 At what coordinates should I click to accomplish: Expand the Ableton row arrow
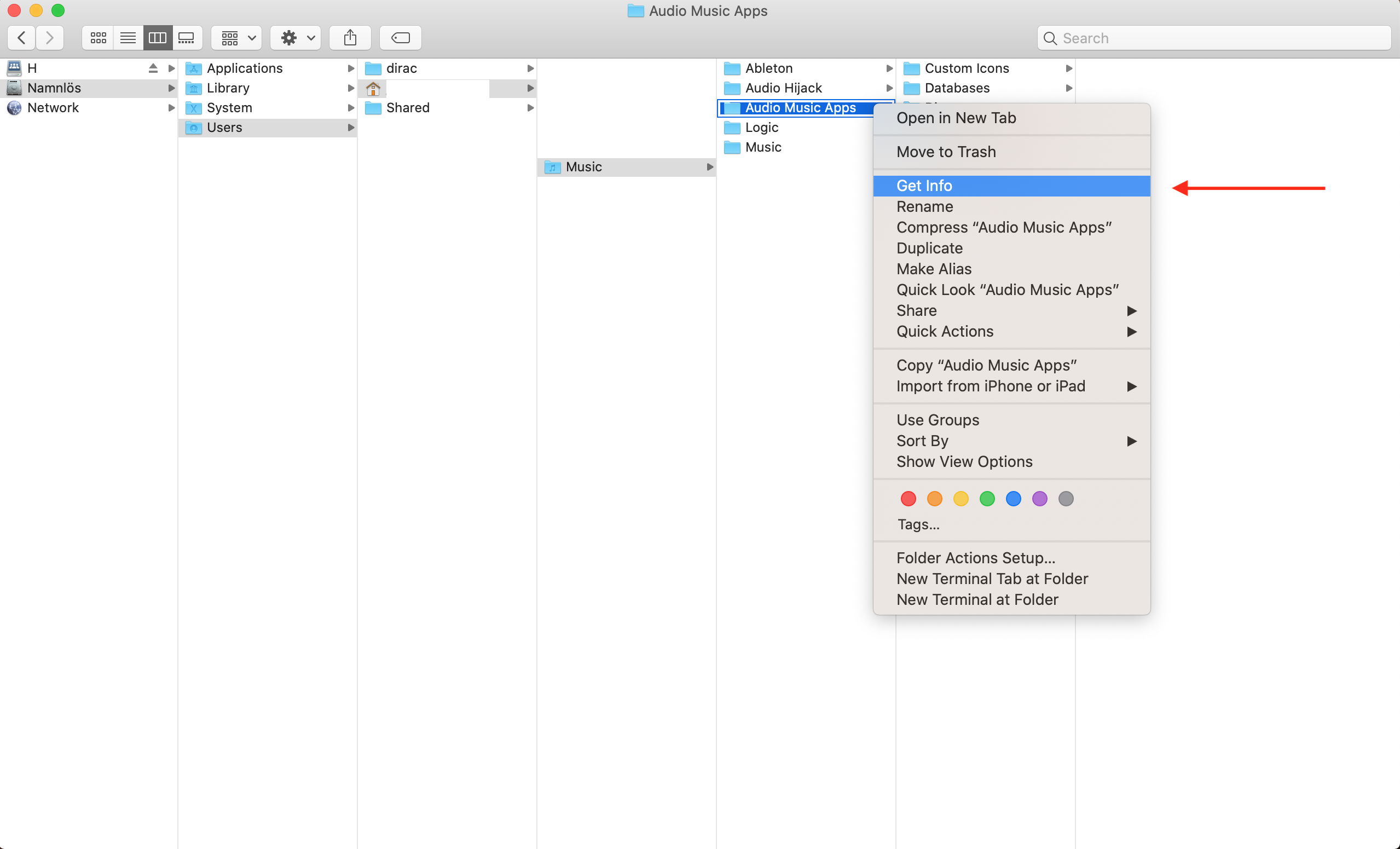[890, 68]
